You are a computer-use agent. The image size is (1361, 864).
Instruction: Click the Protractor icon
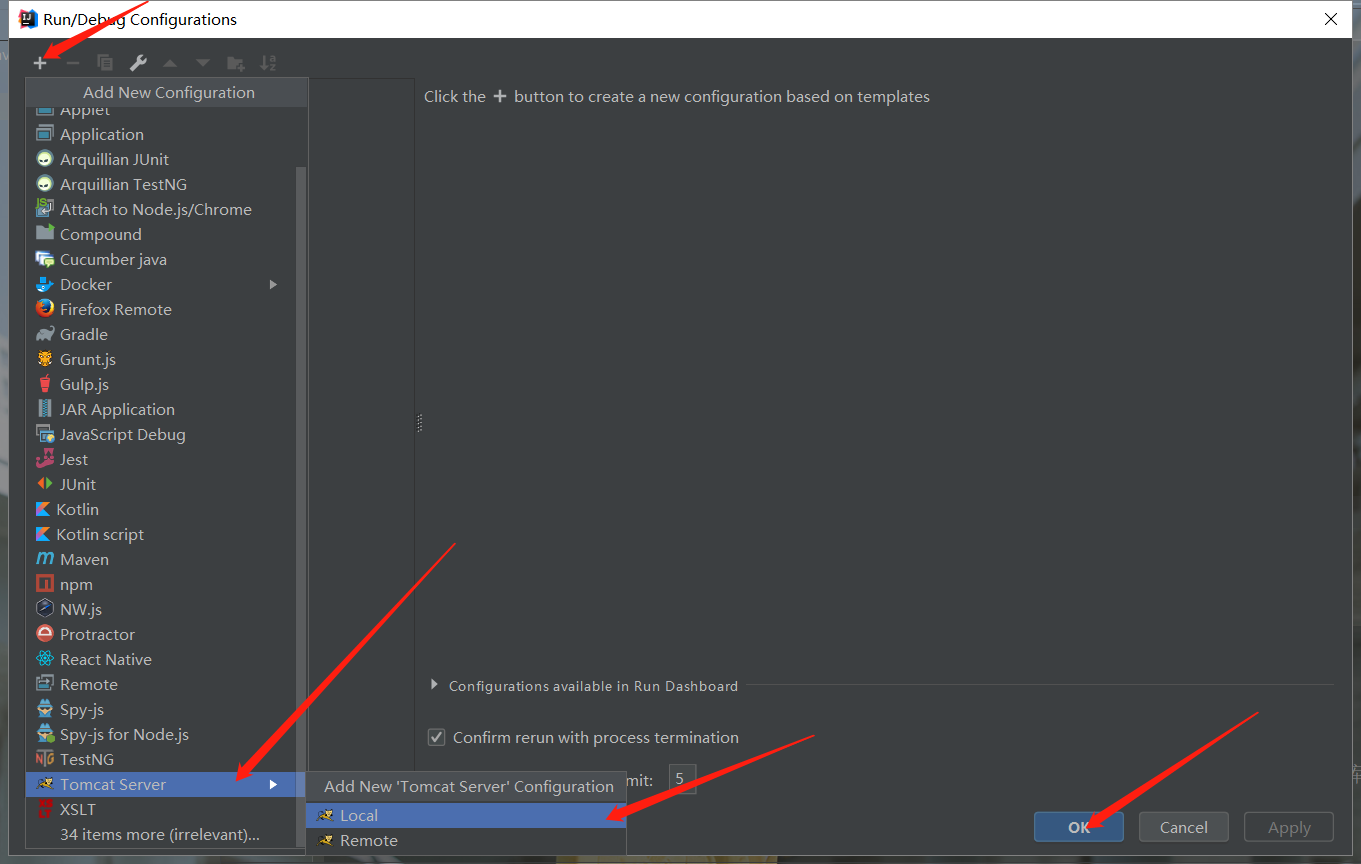(44, 634)
